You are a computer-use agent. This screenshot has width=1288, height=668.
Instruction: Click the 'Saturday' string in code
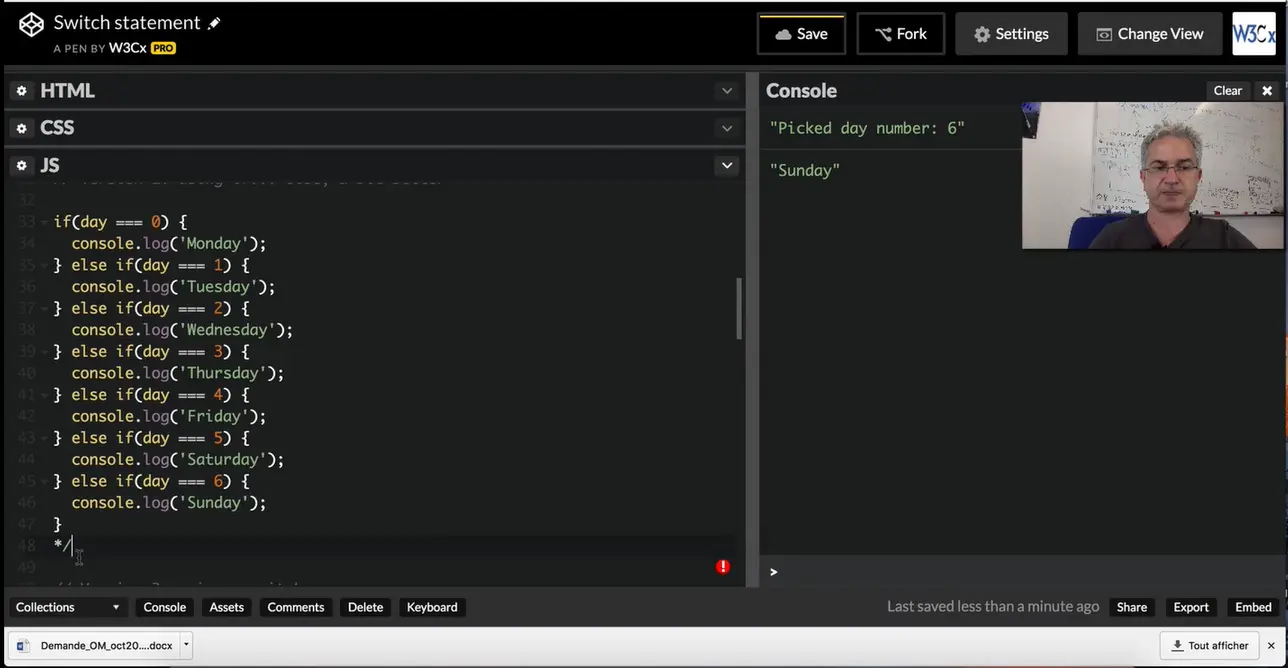tap(224, 459)
